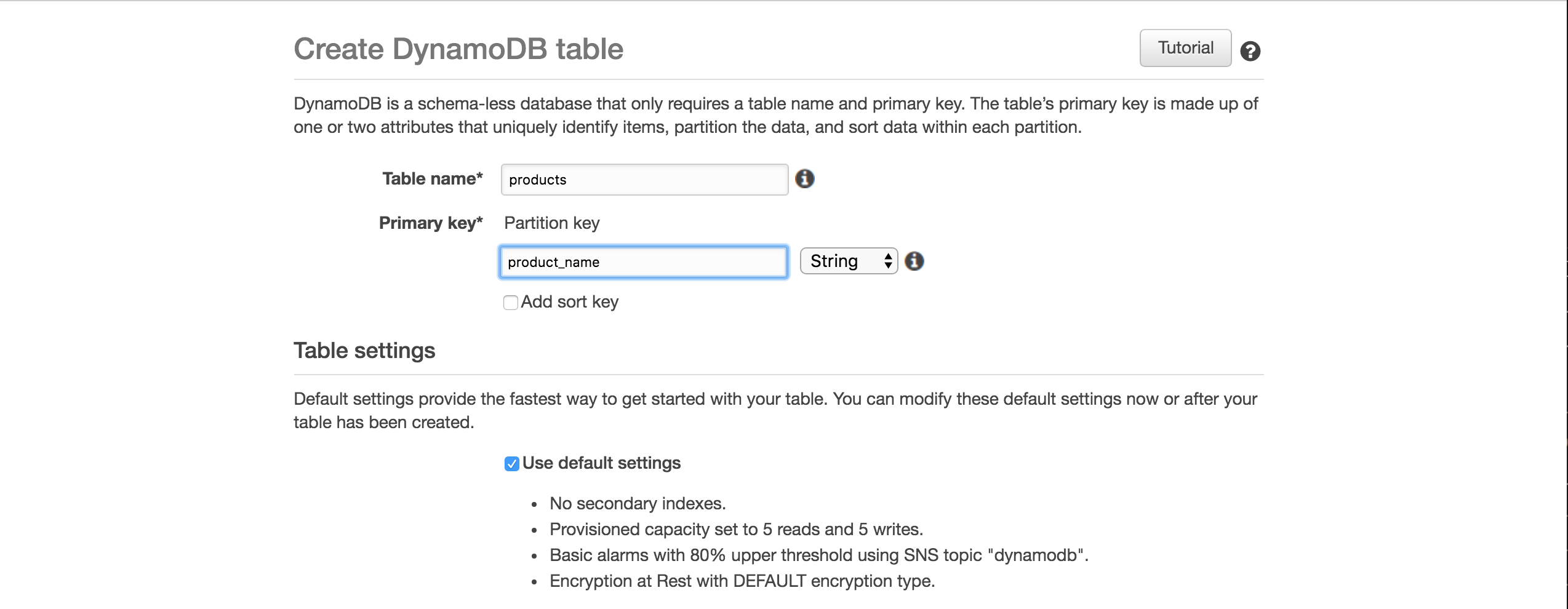Click the product_name partition key field
This screenshot has height=609, width=1568.
(x=643, y=262)
